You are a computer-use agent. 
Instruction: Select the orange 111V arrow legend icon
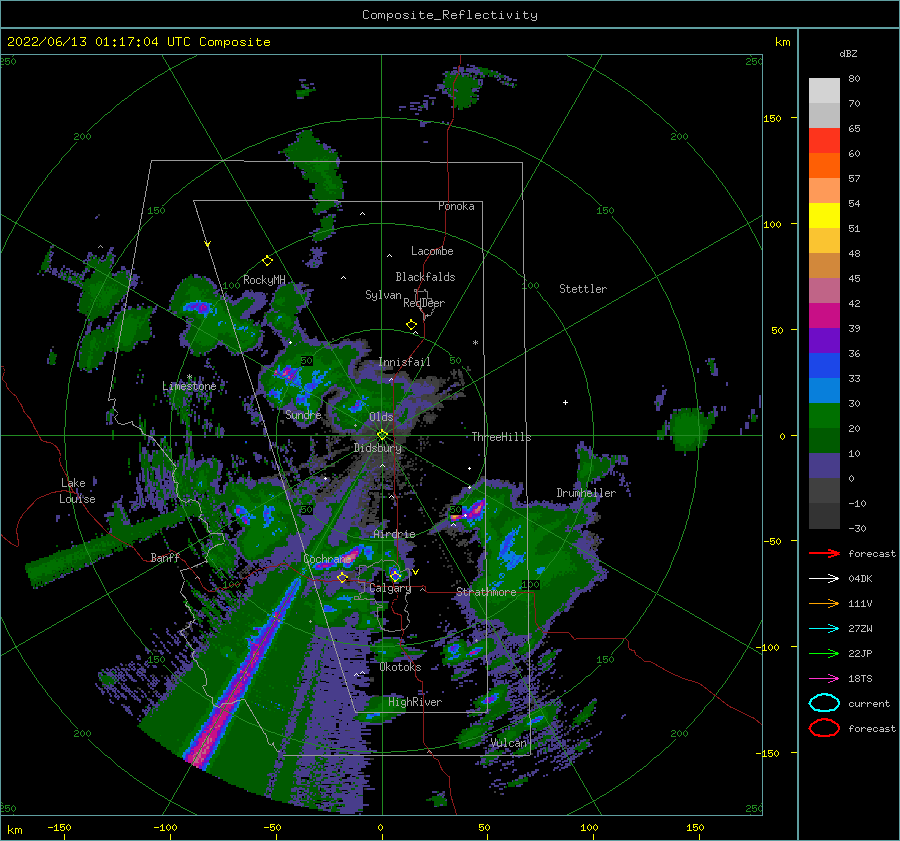tap(824, 603)
